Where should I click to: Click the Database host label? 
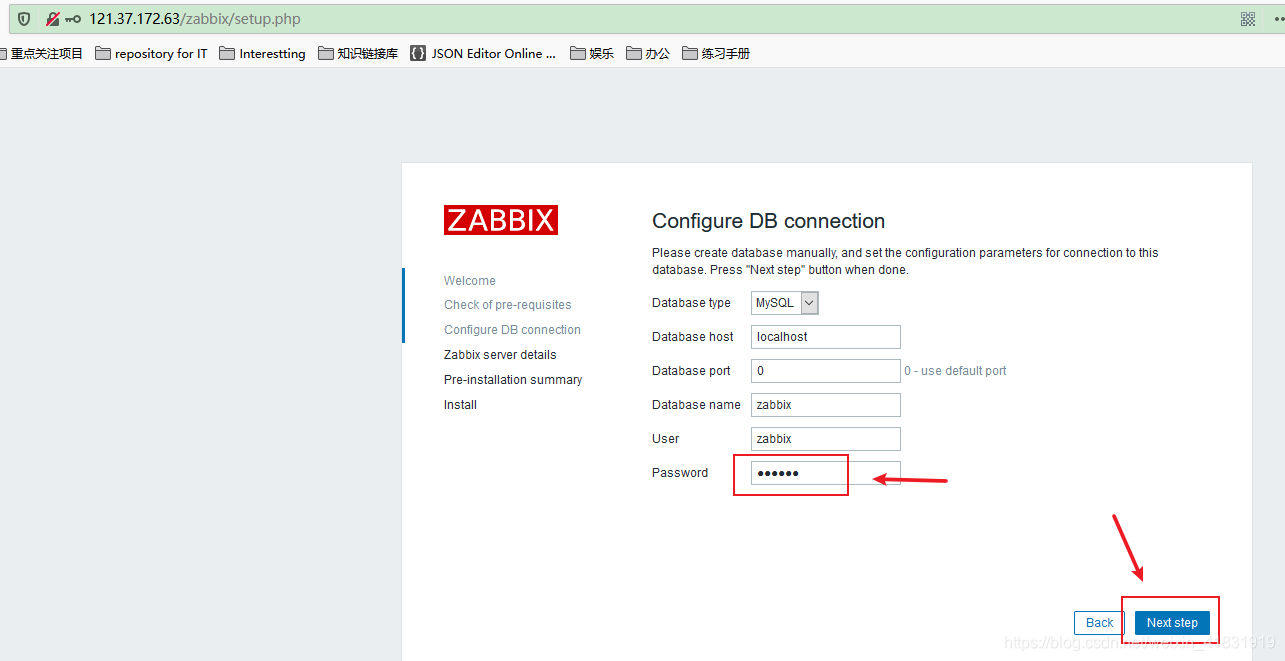[x=693, y=337]
